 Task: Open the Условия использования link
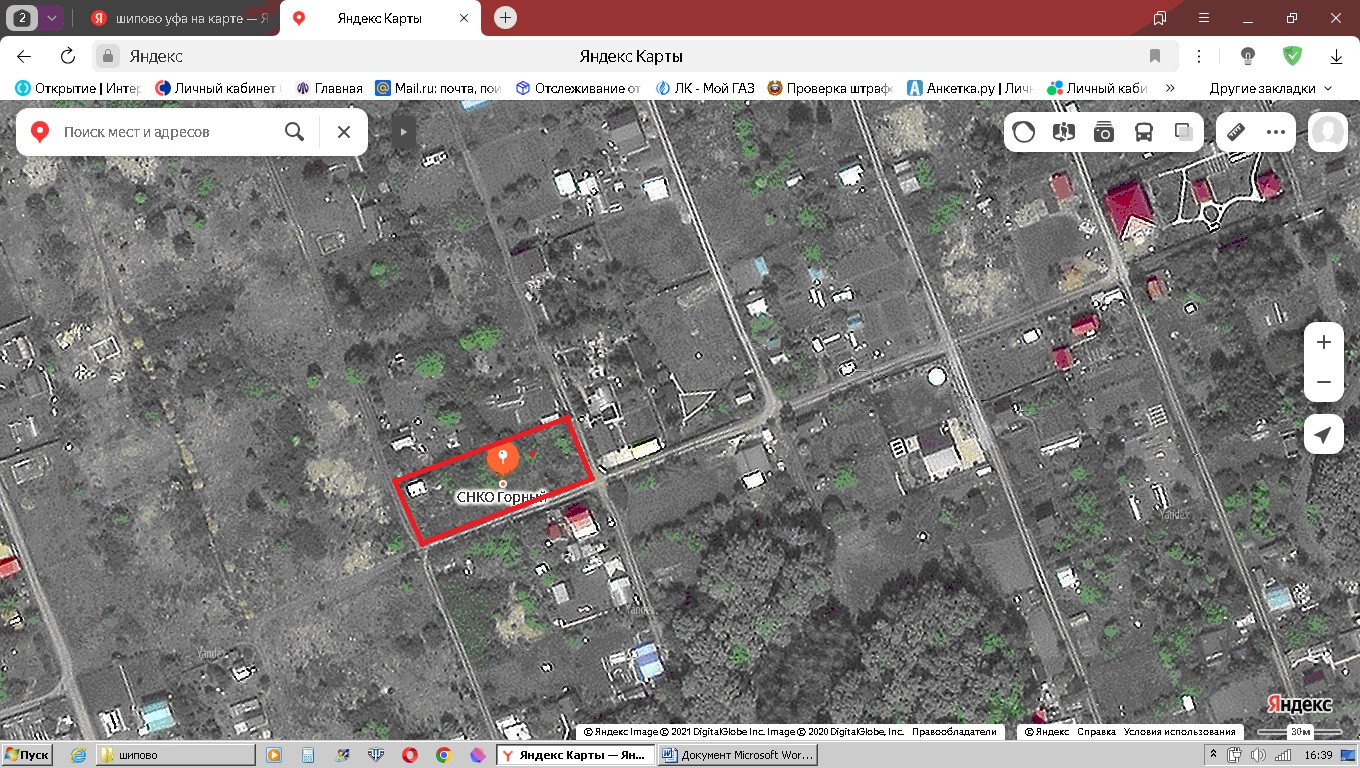(x=1180, y=732)
